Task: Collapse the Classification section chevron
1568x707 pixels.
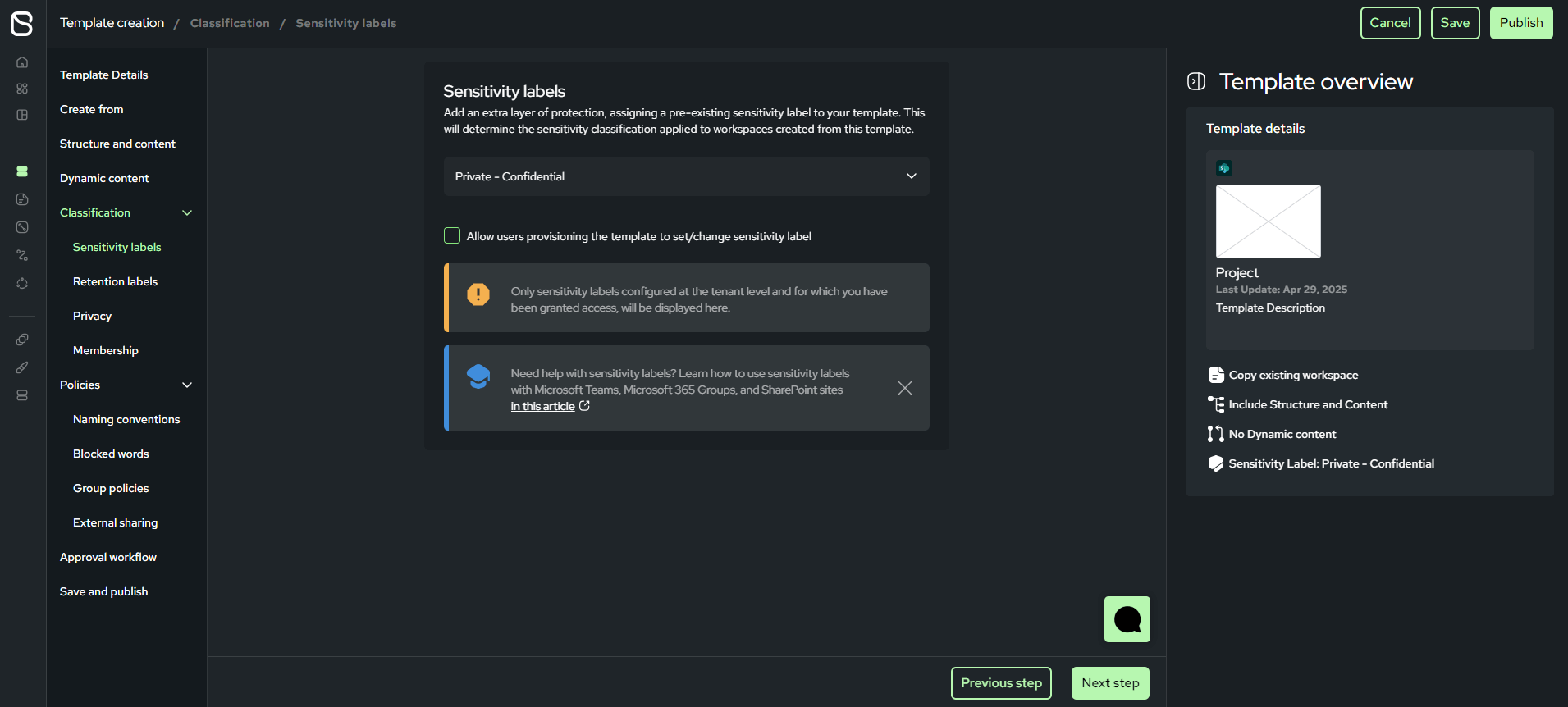Action: click(187, 212)
